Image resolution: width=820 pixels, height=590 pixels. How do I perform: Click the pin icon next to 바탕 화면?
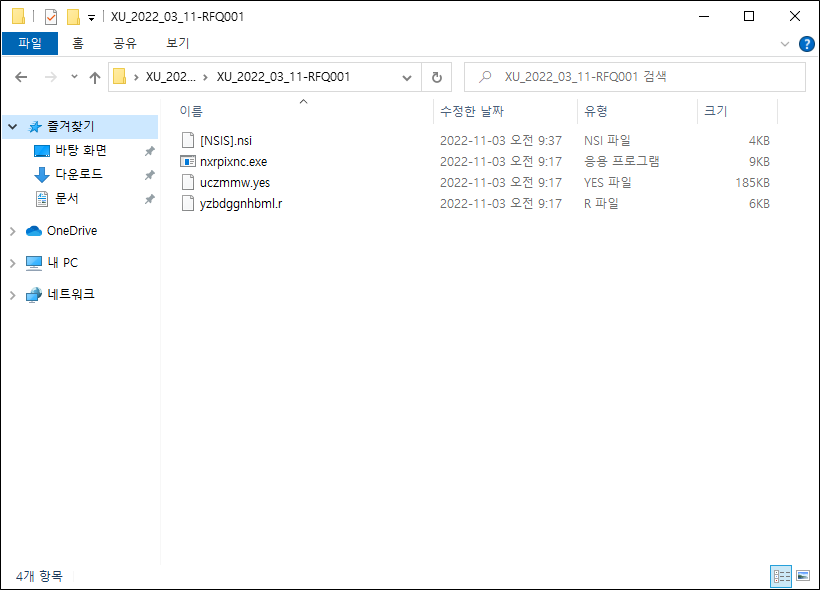click(150, 151)
